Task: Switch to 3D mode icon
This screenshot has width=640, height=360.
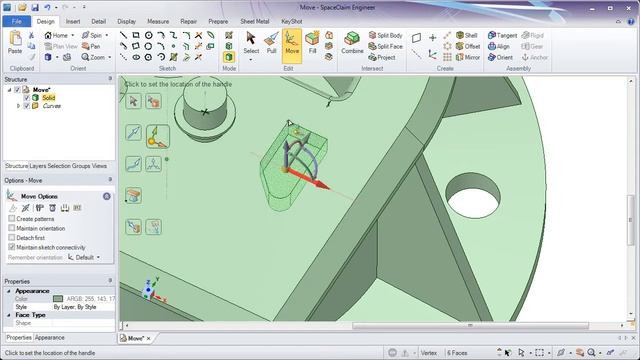Action: [229, 57]
